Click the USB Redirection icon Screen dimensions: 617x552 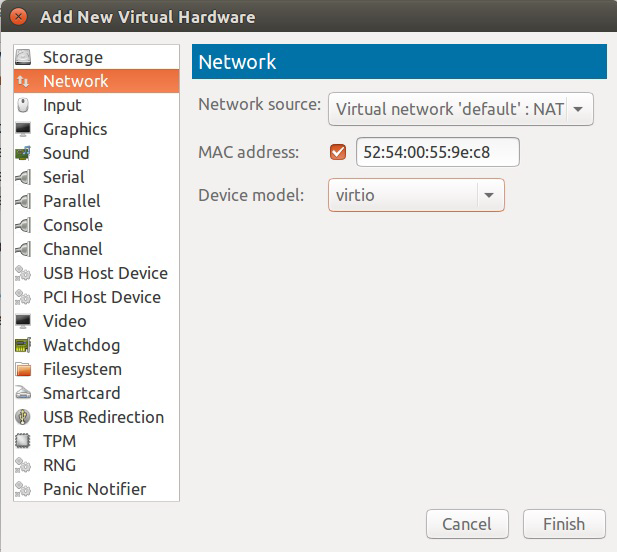24,417
